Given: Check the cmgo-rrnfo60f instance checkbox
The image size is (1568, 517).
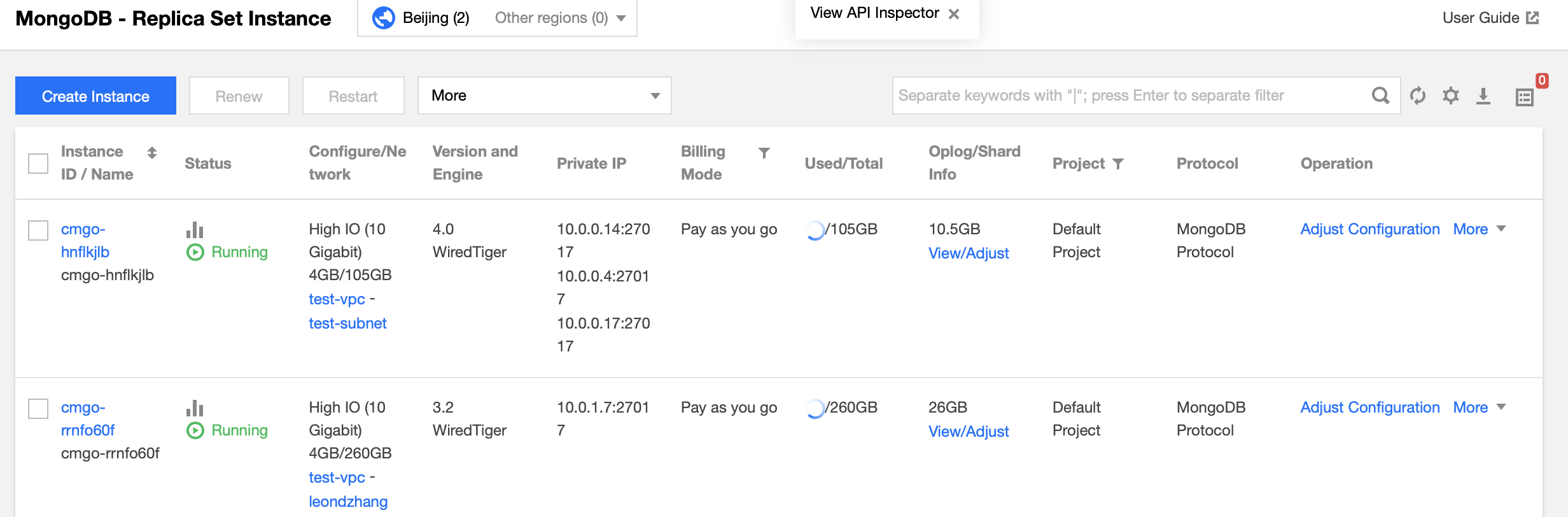Looking at the screenshot, I should (38, 409).
